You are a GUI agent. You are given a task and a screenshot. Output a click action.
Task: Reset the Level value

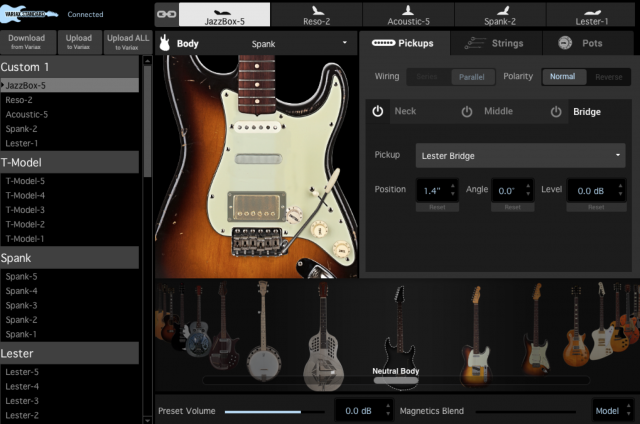pyautogui.click(x=596, y=207)
